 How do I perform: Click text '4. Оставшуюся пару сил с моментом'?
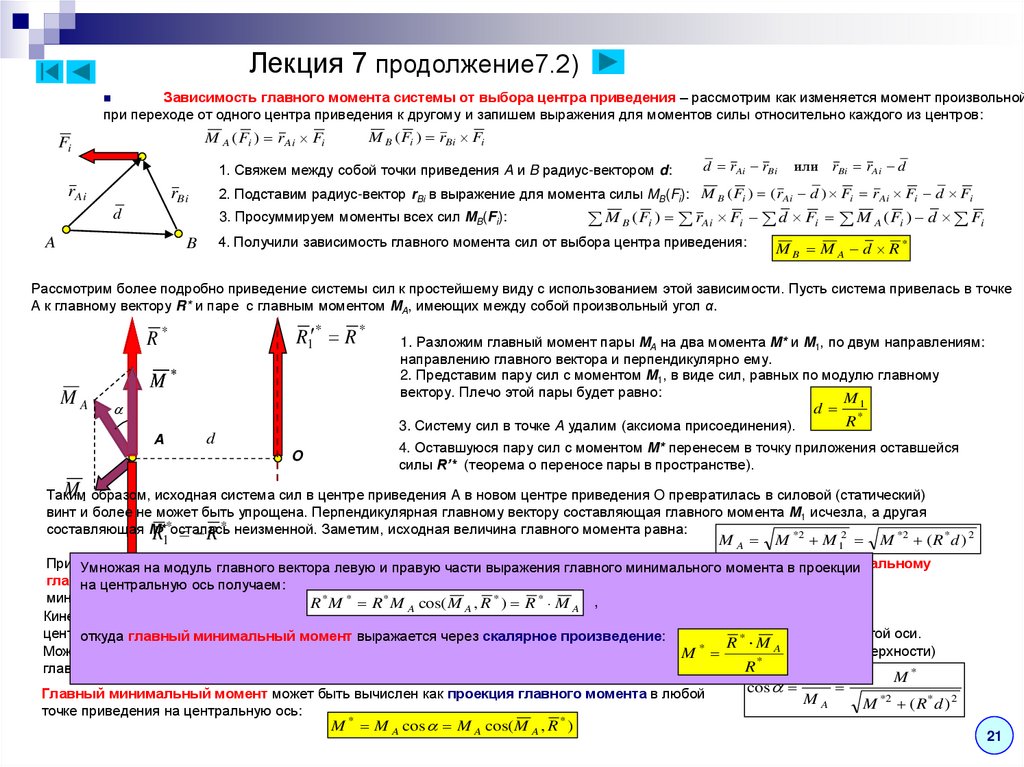[x=679, y=456]
